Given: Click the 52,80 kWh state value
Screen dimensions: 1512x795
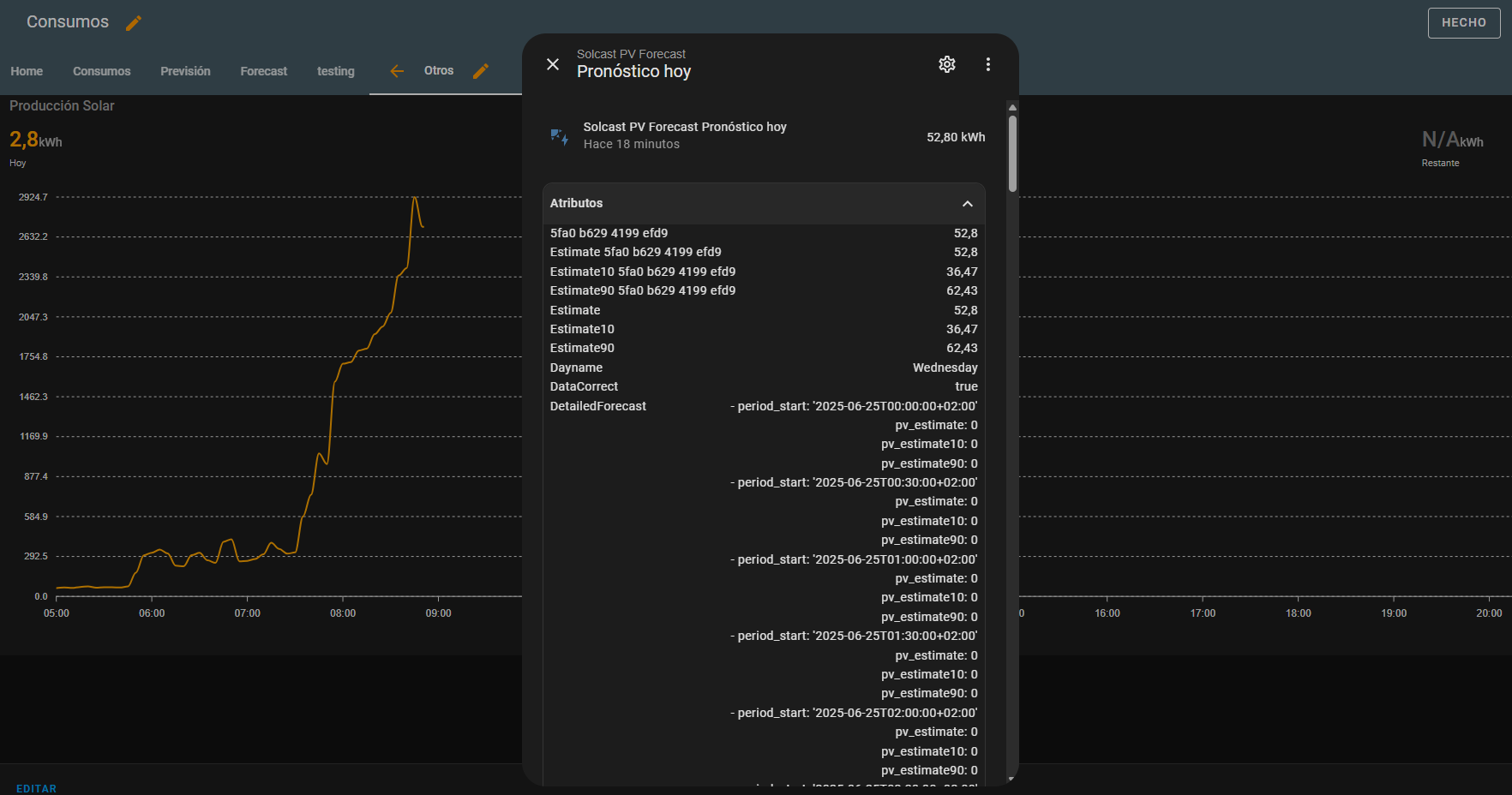Looking at the screenshot, I should [x=956, y=137].
